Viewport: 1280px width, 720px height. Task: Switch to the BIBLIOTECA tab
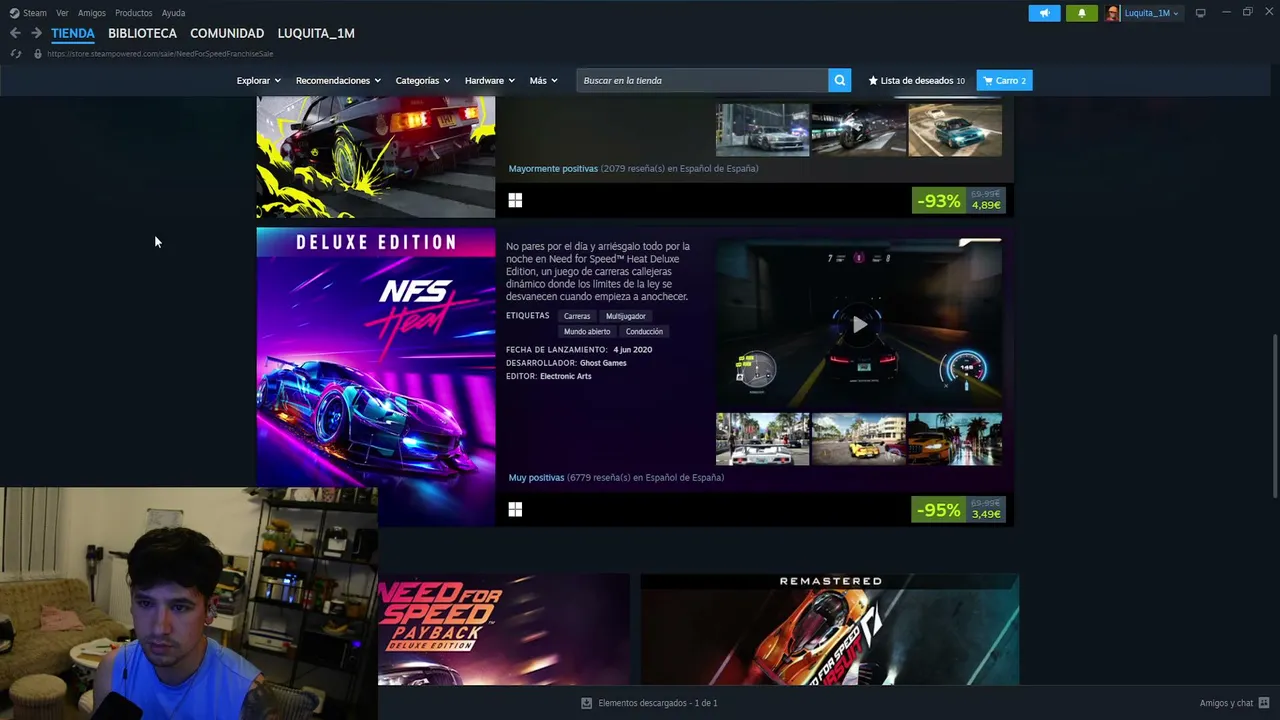pos(142,33)
